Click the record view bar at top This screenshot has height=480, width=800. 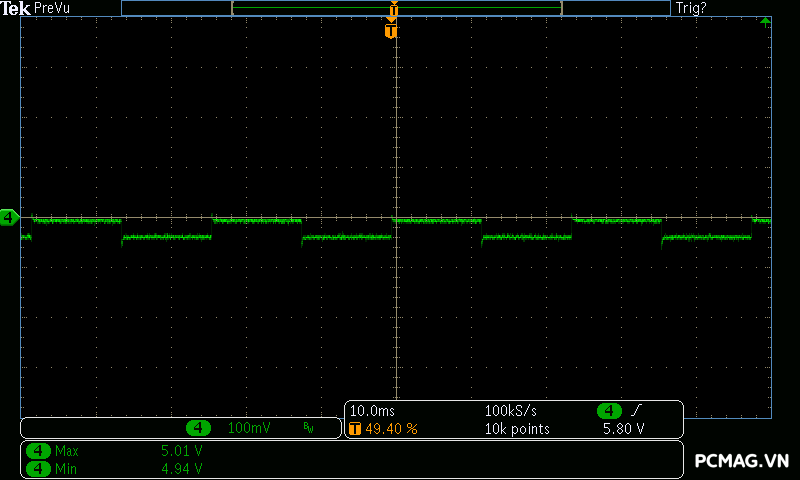tap(396, 8)
